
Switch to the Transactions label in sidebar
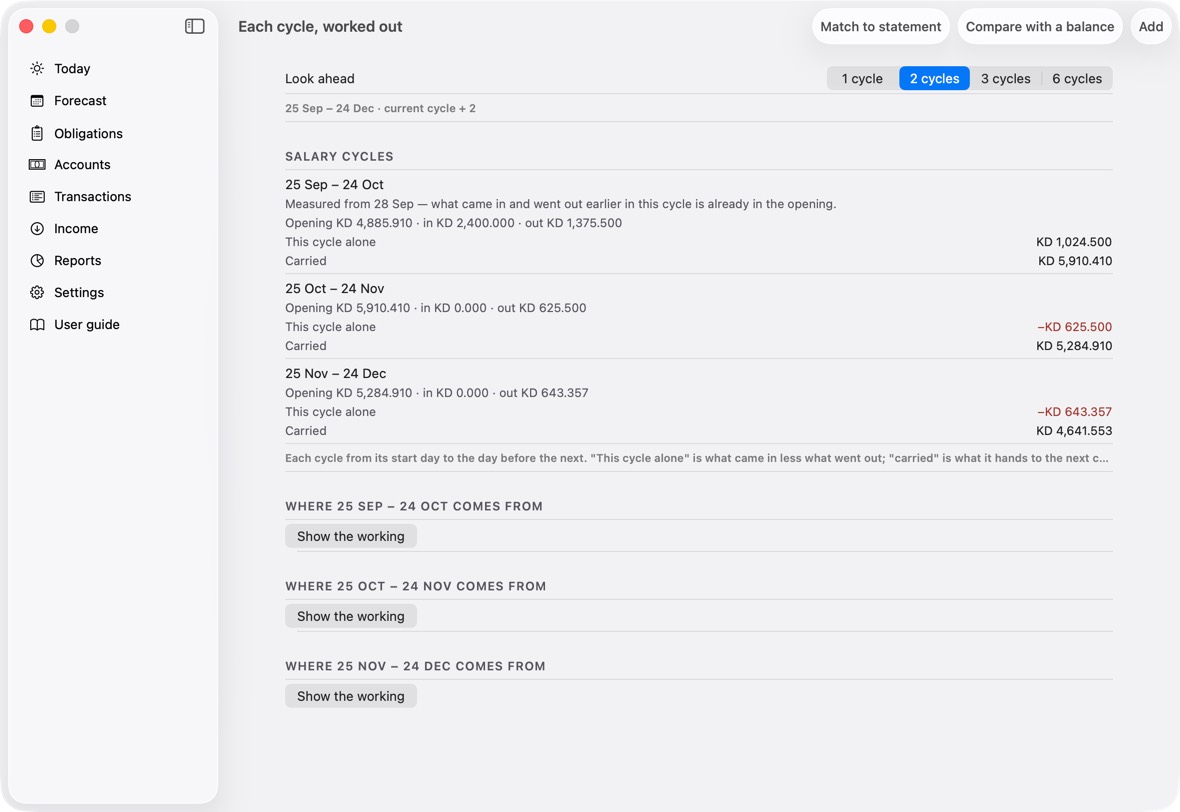pos(93,196)
